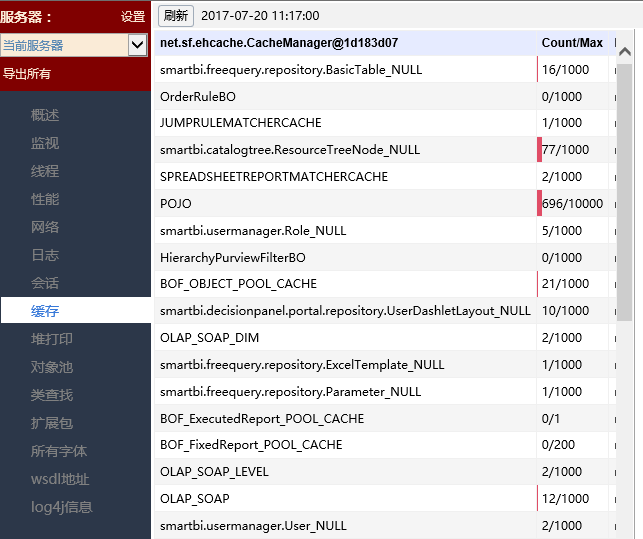Open the 堆打印 heap dump page
This screenshot has width=643, height=539.
[52, 339]
